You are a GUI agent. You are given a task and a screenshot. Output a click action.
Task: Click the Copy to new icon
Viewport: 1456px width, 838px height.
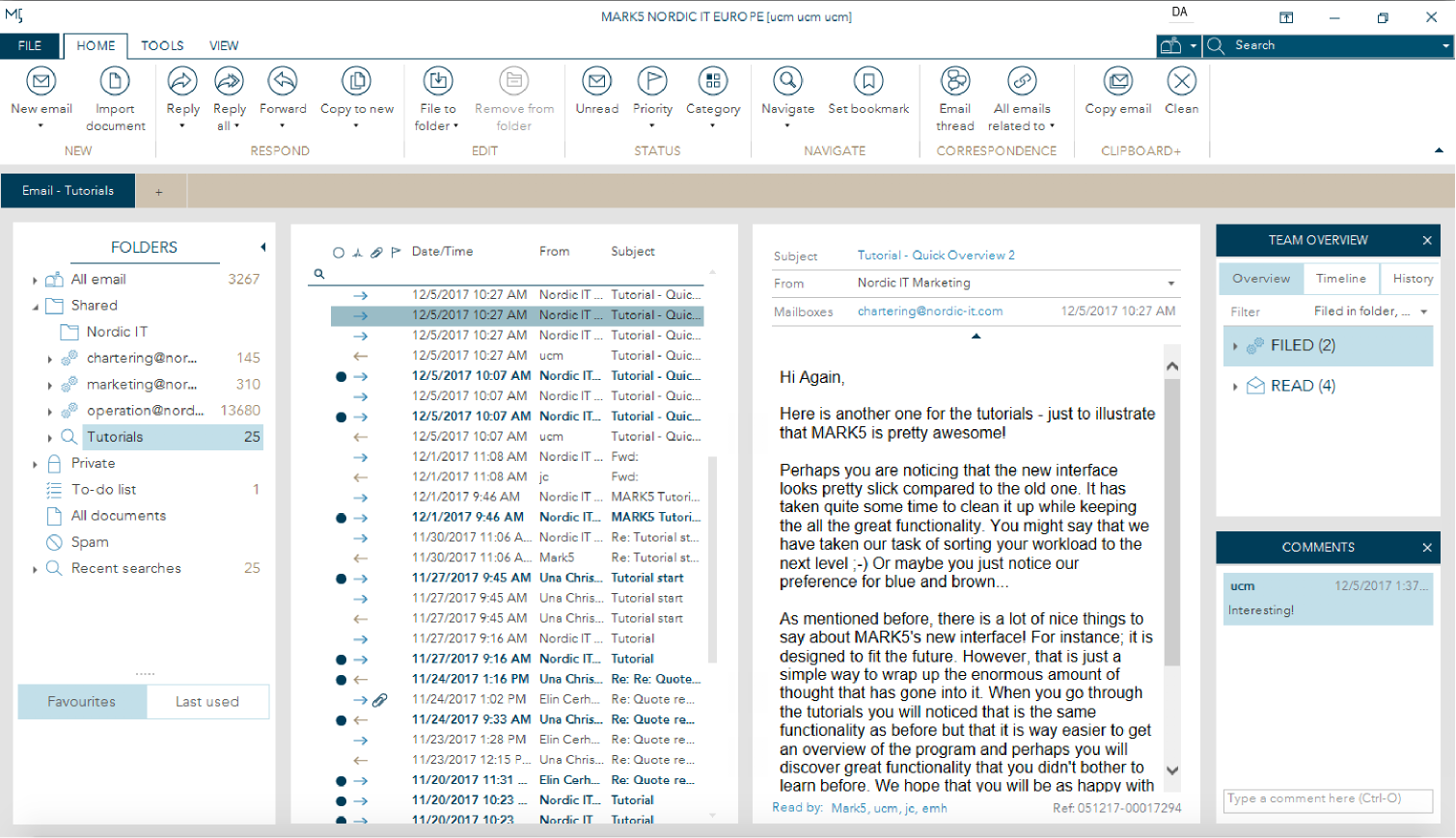[x=357, y=81]
